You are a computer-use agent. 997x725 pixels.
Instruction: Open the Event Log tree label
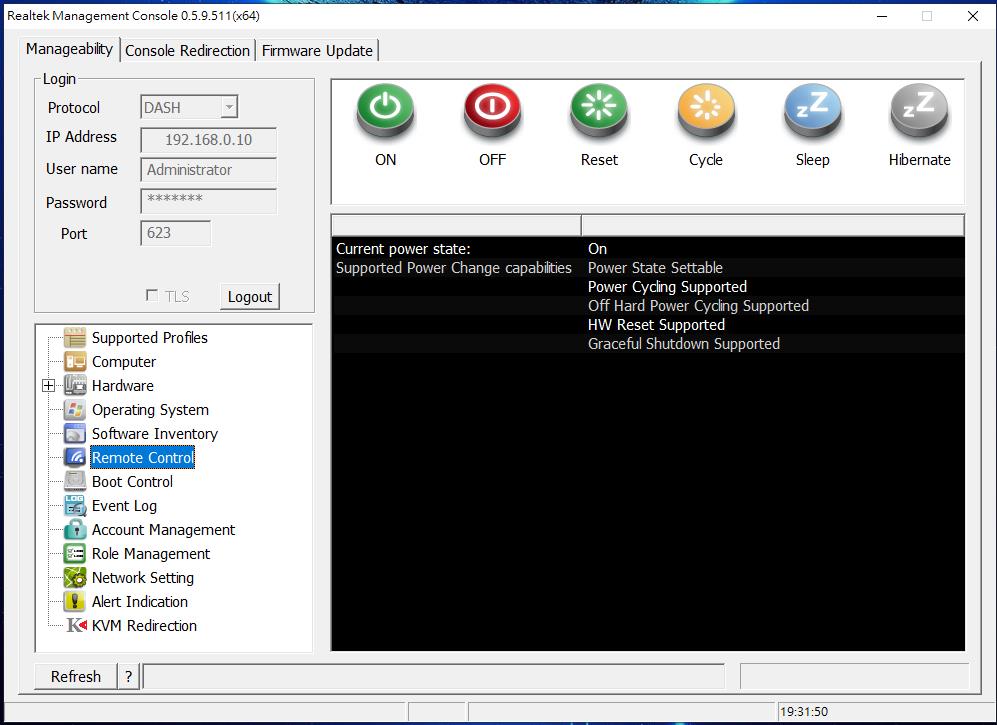(124, 506)
